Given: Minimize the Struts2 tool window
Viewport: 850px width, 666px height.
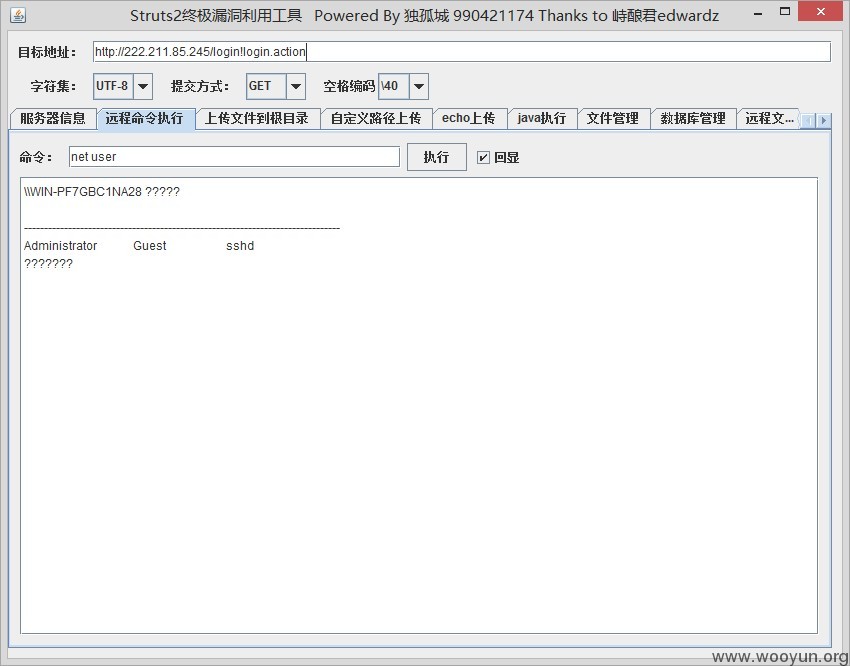Looking at the screenshot, I should [x=758, y=13].
